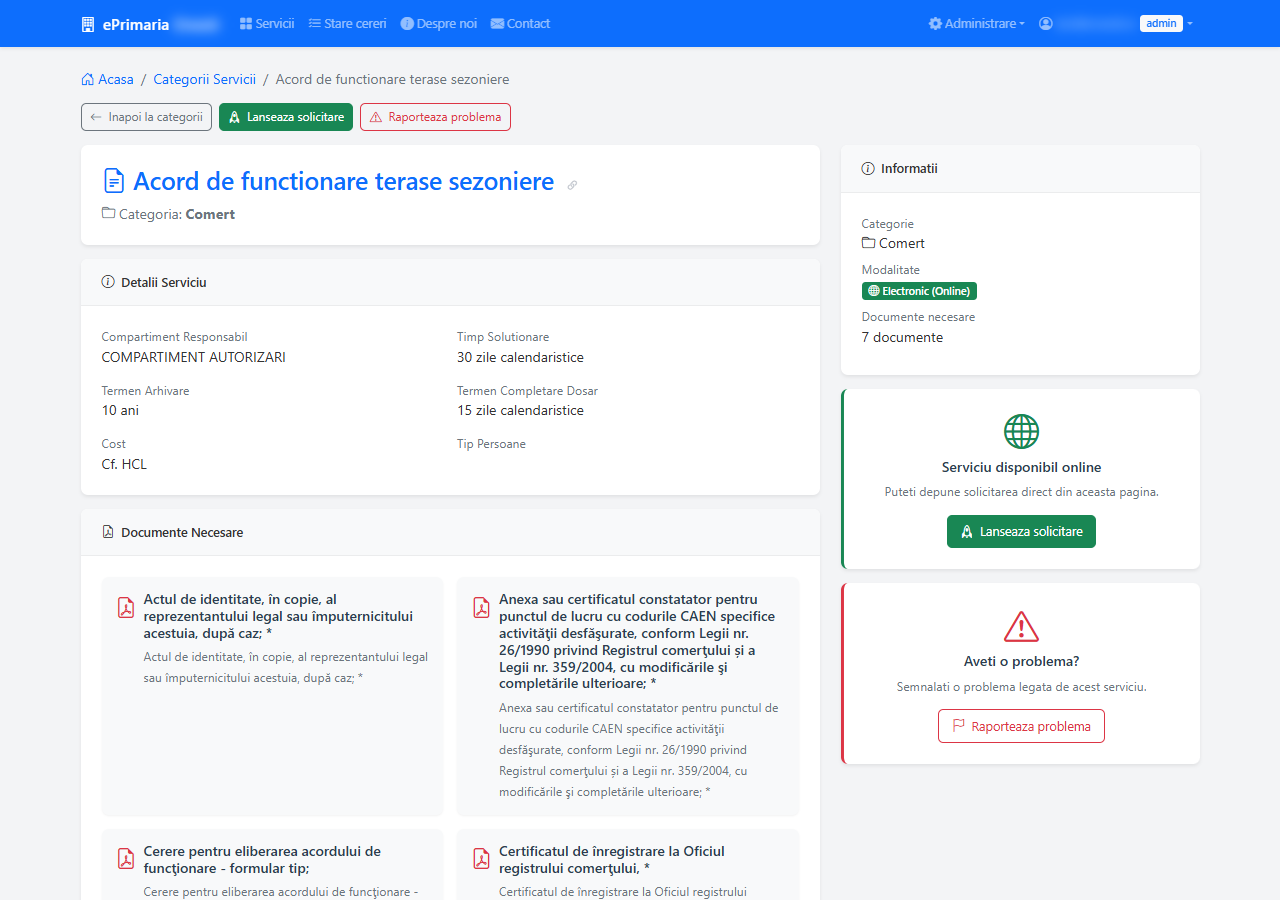Click the Cerere pentru eliberarea acordului document title
This screenshot has width=1280, height=900.
click(x=263, y=860)
